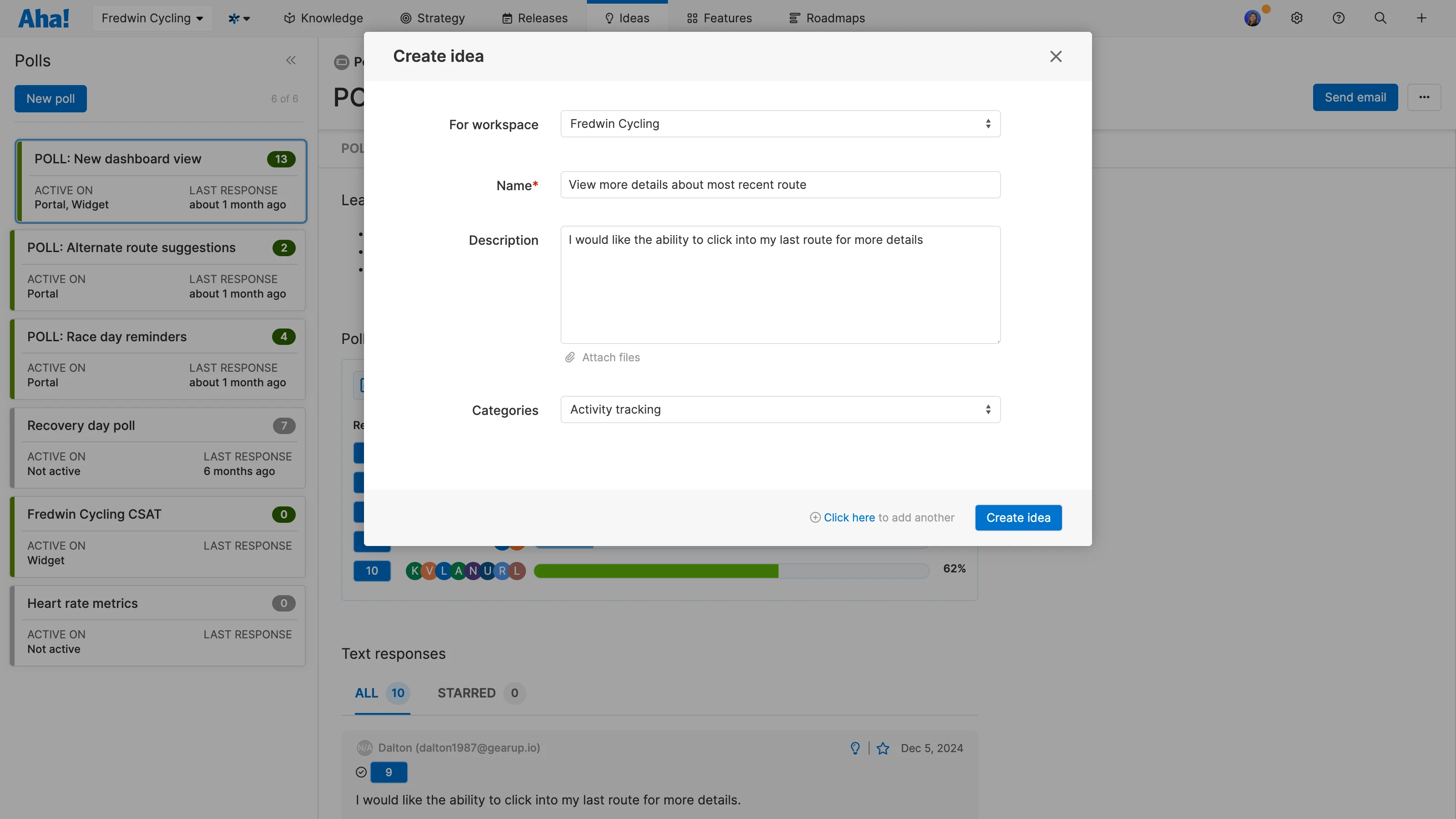This screenshot has width=1456, height=819.
Task: Collapse the Polls sidebar panel
Action: [291, 60]
